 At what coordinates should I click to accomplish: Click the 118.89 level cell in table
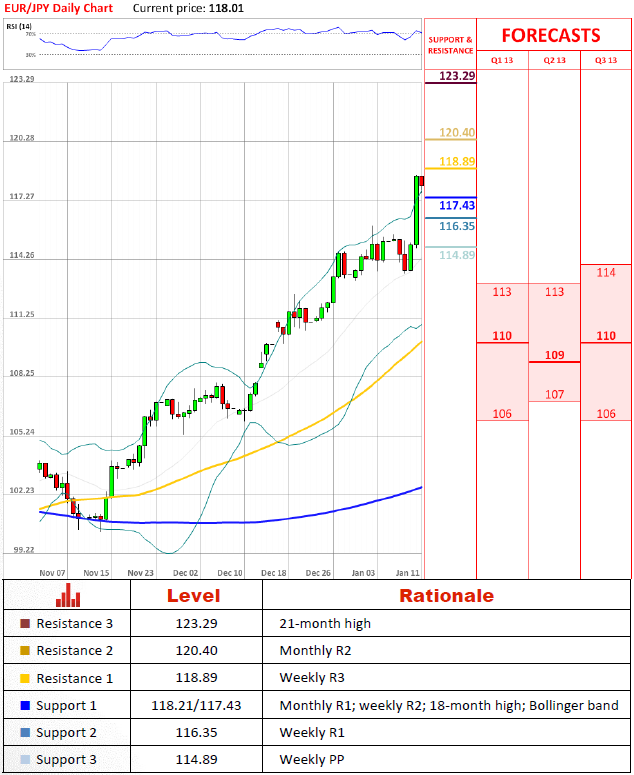(x=196, y=678)
